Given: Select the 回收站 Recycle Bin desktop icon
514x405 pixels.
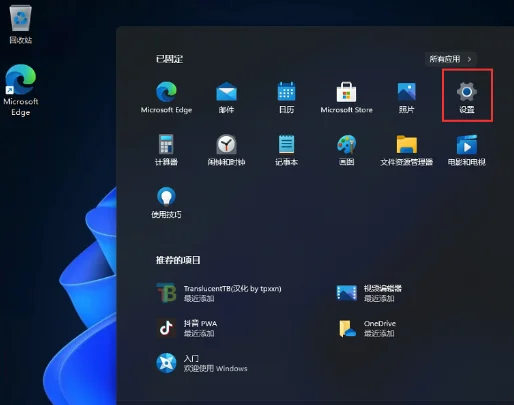Looking at the screenshot, I should tap(21, 25).
